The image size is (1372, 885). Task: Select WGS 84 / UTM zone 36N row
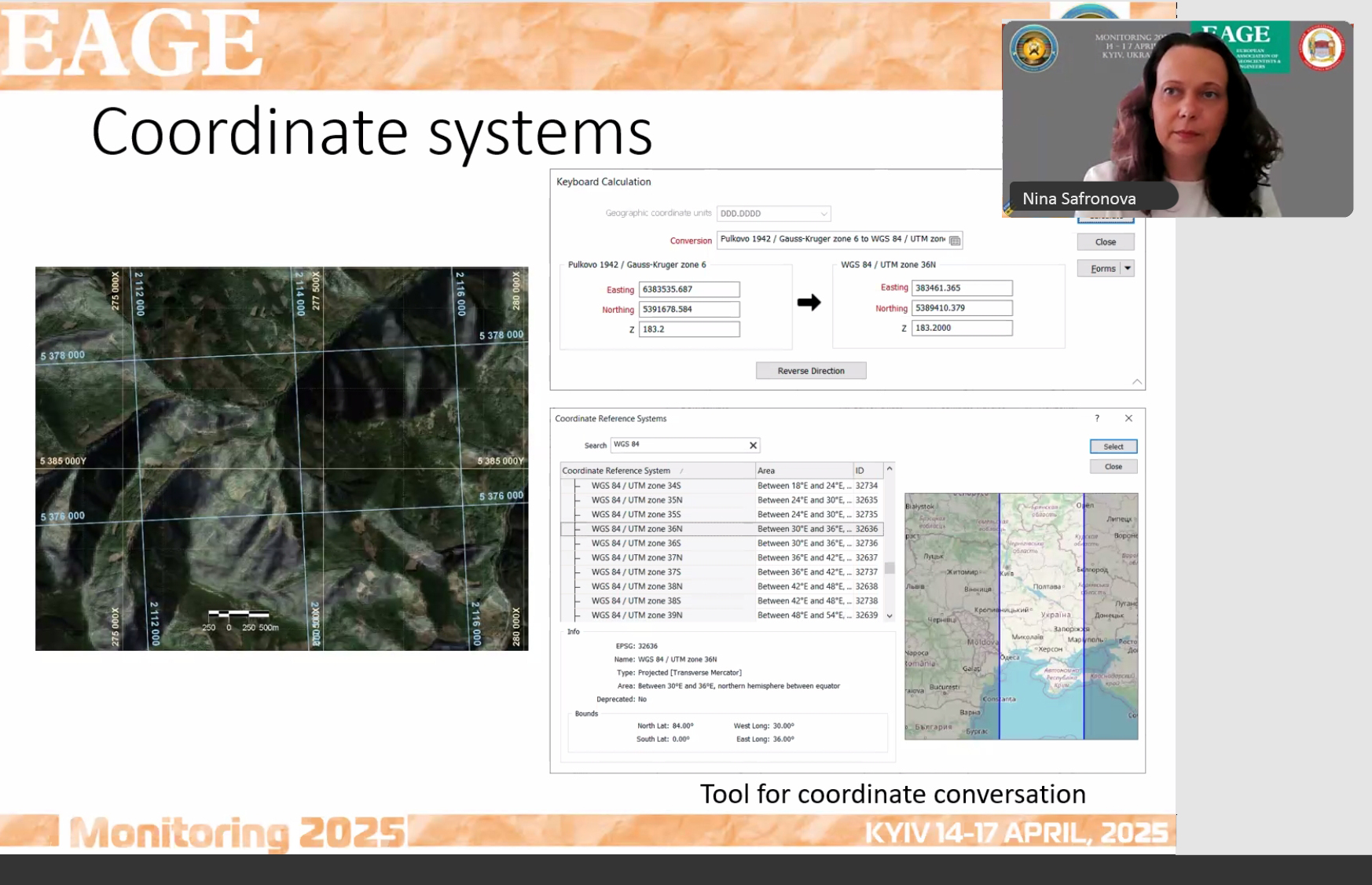(x=636, y=529)
